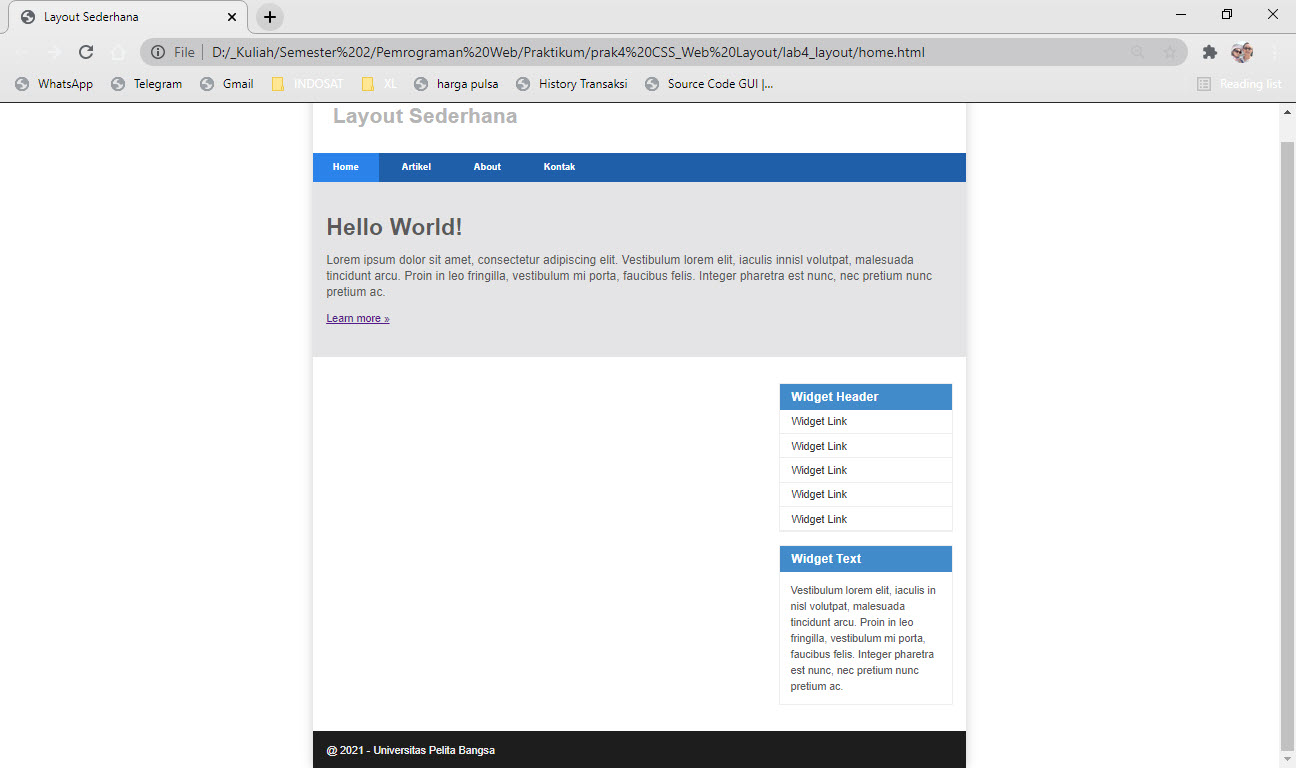Click the scroll-up arrow on the page scrollbar
Viewport: 1296px width, 768px height.
click(x=1288, y=111)
